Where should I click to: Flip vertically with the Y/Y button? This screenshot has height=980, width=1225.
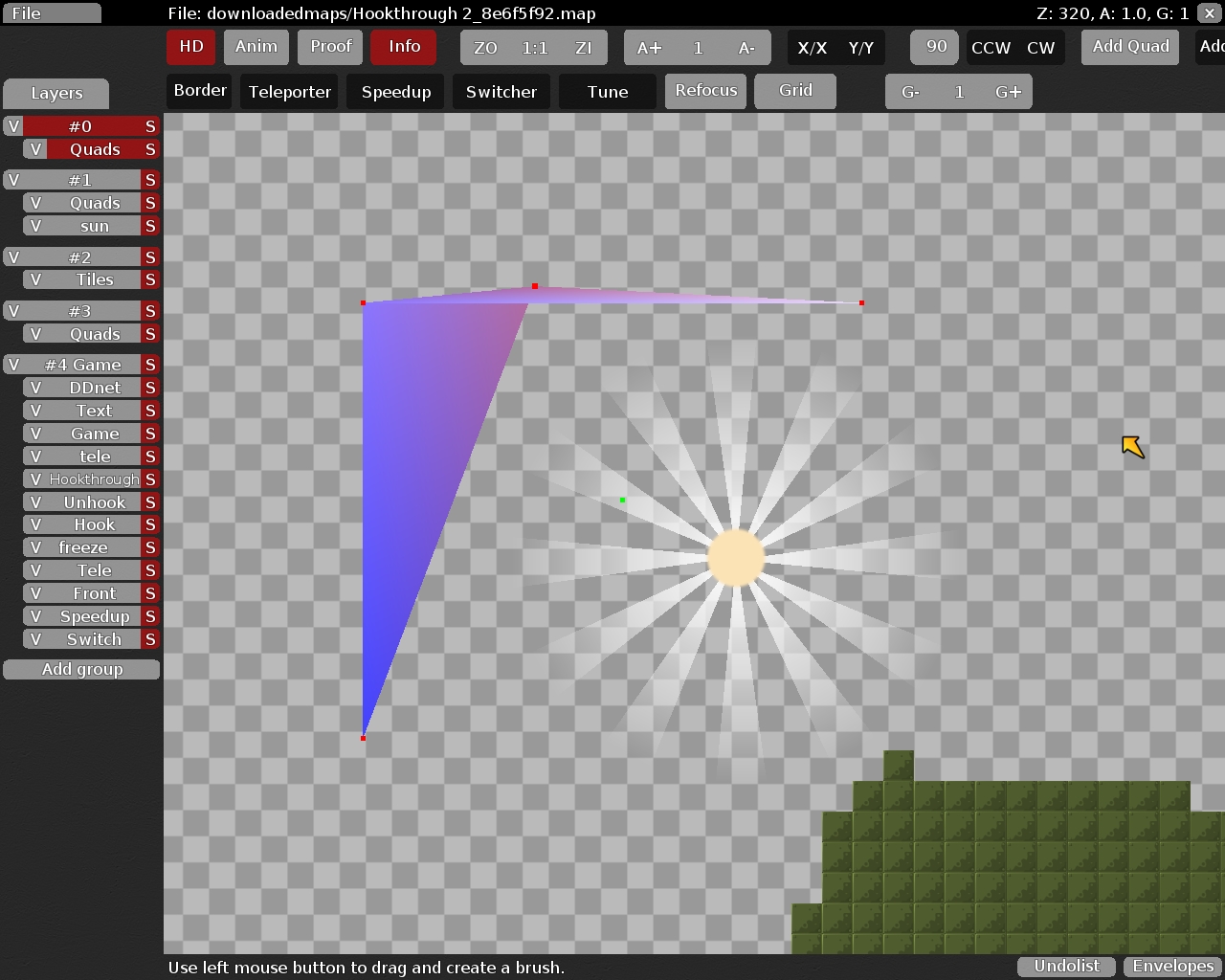tap(860, 48)
